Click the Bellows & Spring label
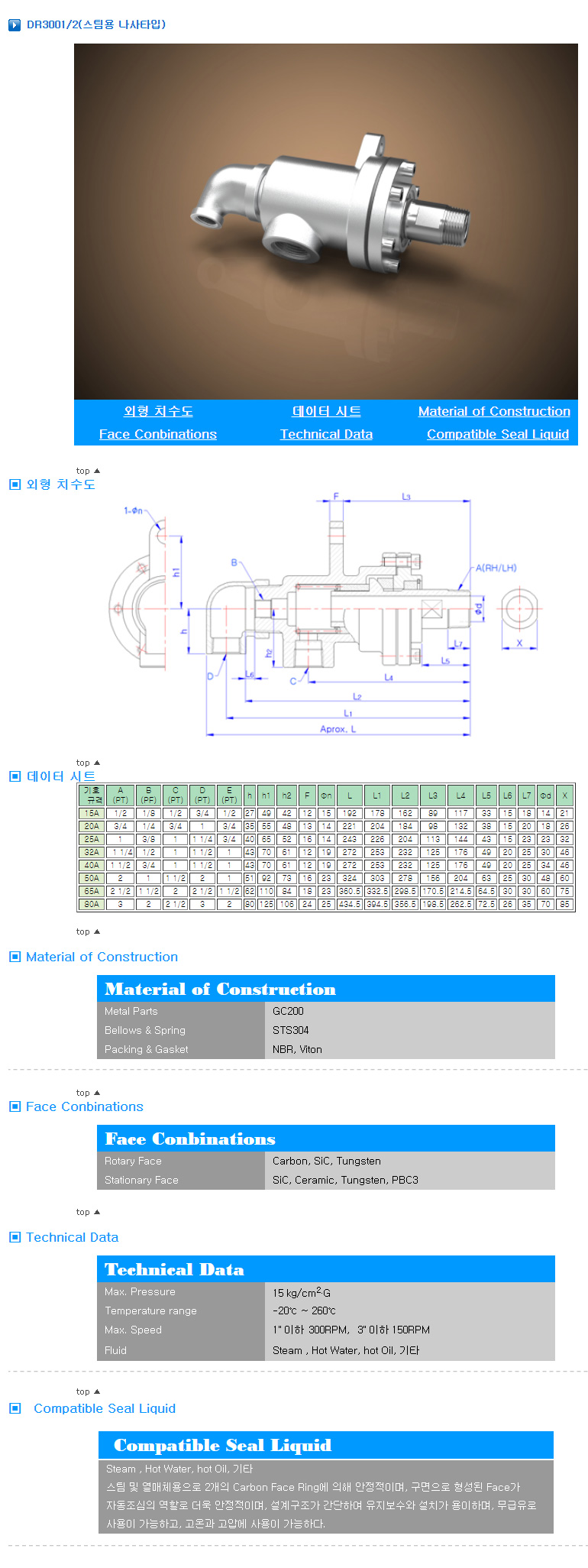 (x=145, y=1030)
